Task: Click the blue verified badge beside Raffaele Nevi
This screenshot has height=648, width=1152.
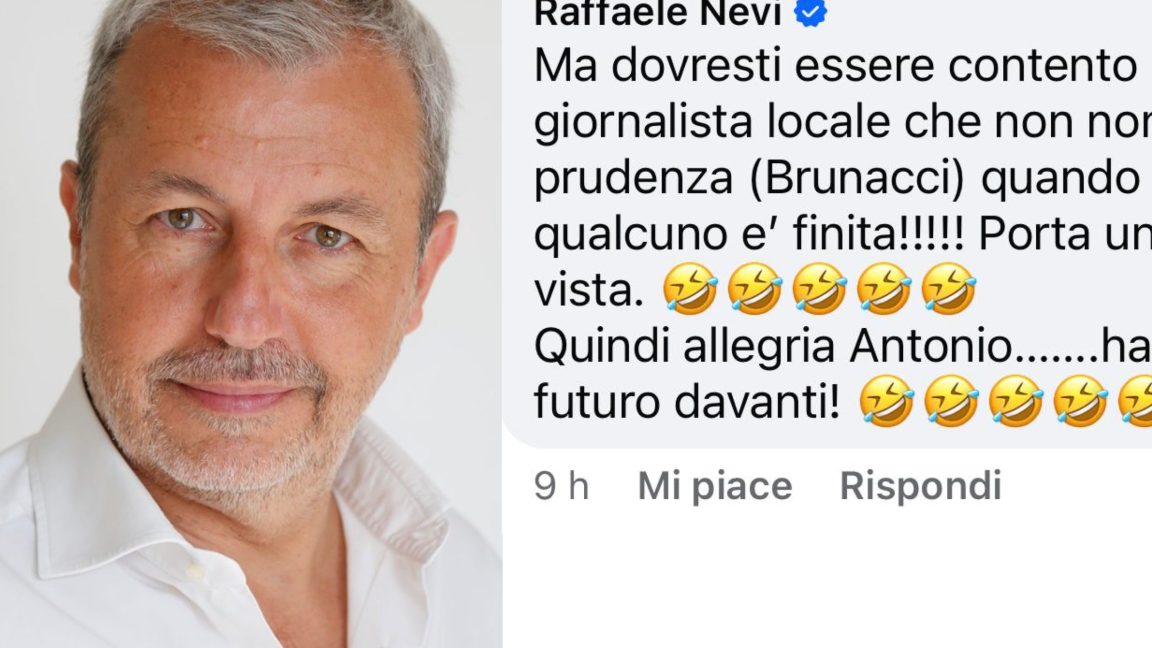Action: [810, 12]
